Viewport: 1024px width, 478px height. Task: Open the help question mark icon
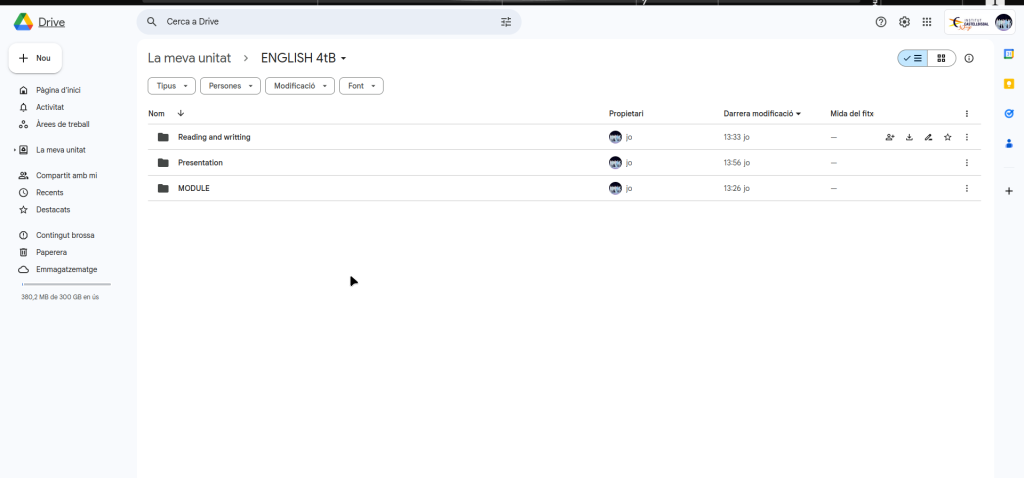[x=881, y=22]
